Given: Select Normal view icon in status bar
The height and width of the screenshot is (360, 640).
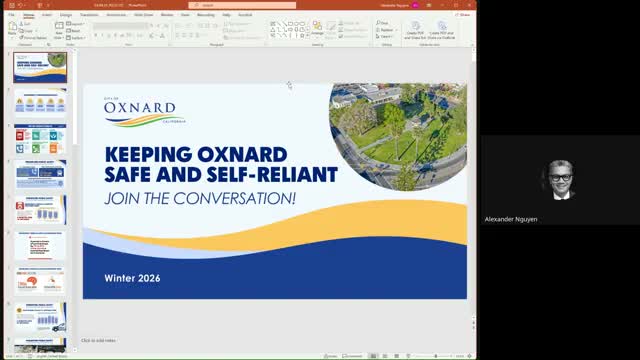Looking at the screenshot, I should coord(373,356).
